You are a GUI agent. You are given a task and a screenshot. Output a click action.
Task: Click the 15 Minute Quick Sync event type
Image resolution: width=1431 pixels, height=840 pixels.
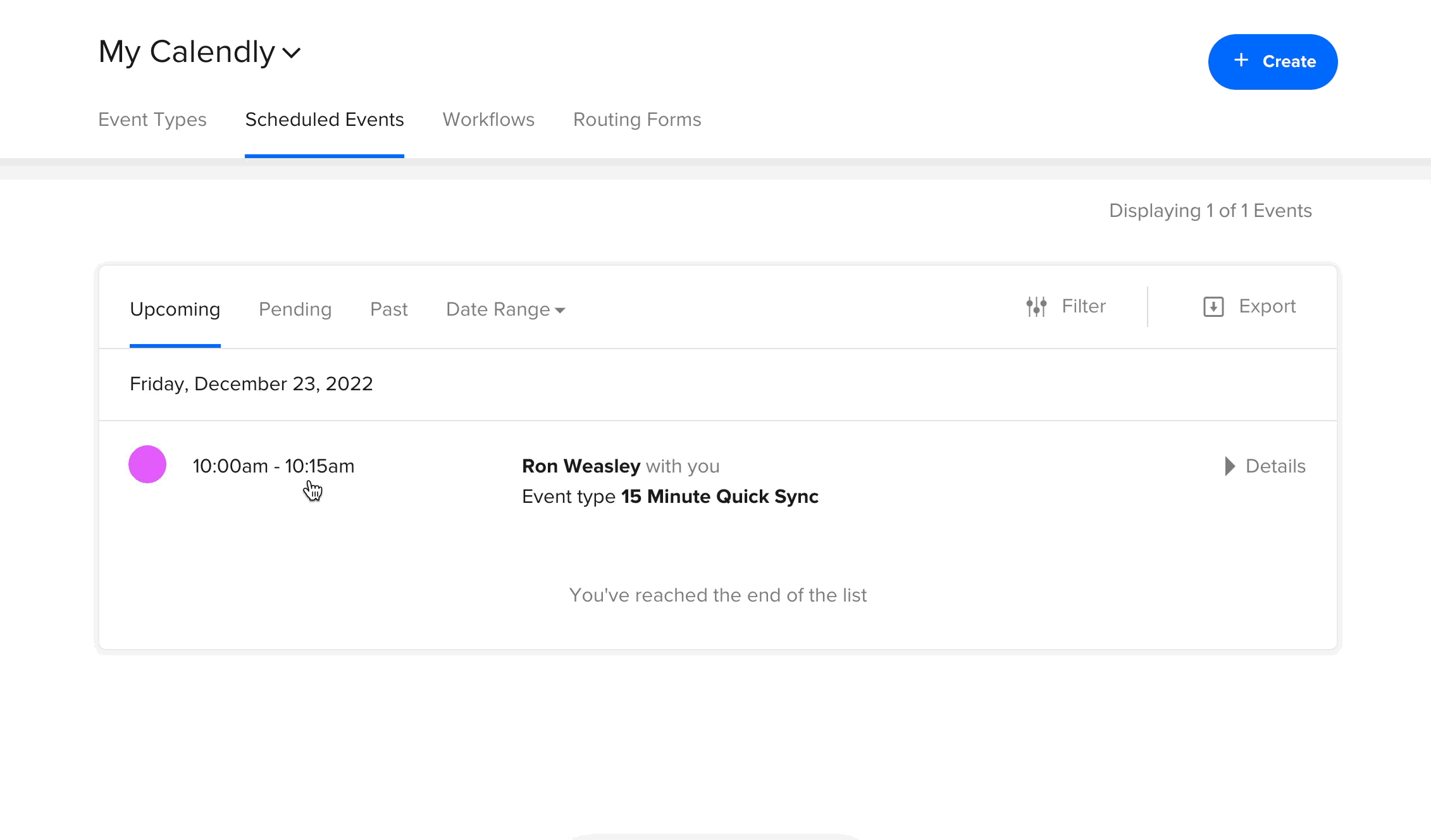(x=720, y=497)
